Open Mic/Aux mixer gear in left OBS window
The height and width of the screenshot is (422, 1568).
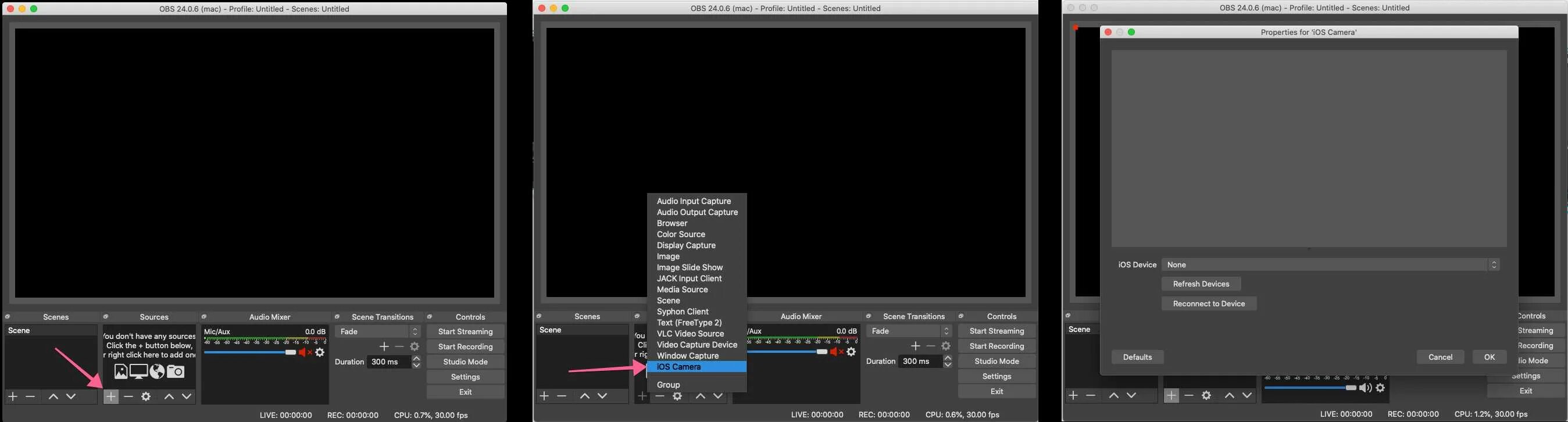coord(320,352)
